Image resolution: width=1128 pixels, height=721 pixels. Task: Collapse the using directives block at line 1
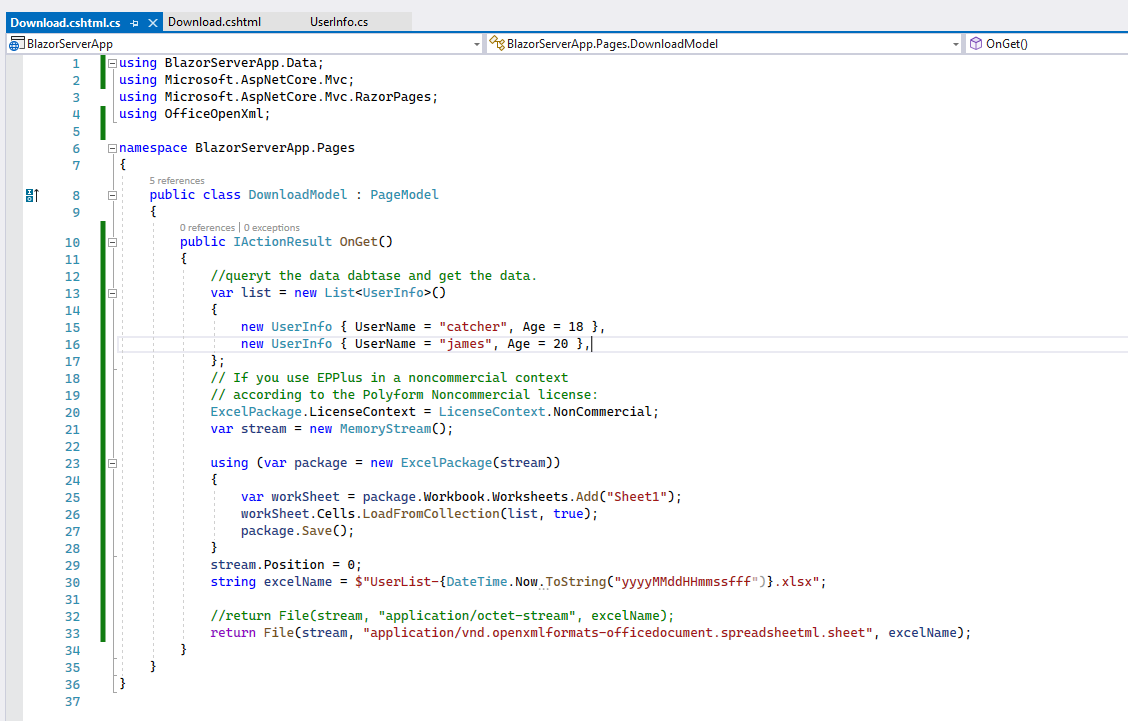(112, 63)
